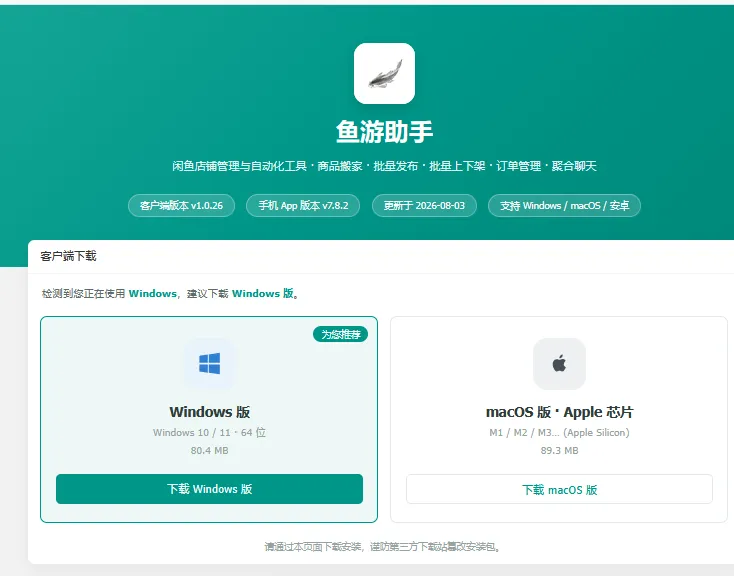Click the macOS 版 · Apple 芯片 card title

point(559,412)
